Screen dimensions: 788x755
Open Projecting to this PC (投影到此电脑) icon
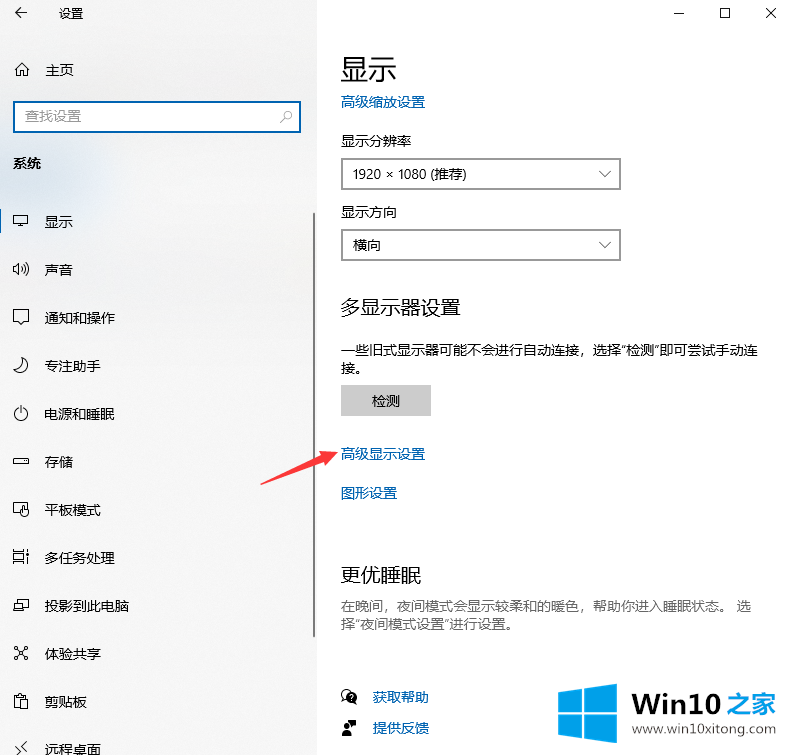[x=21, y=606]
